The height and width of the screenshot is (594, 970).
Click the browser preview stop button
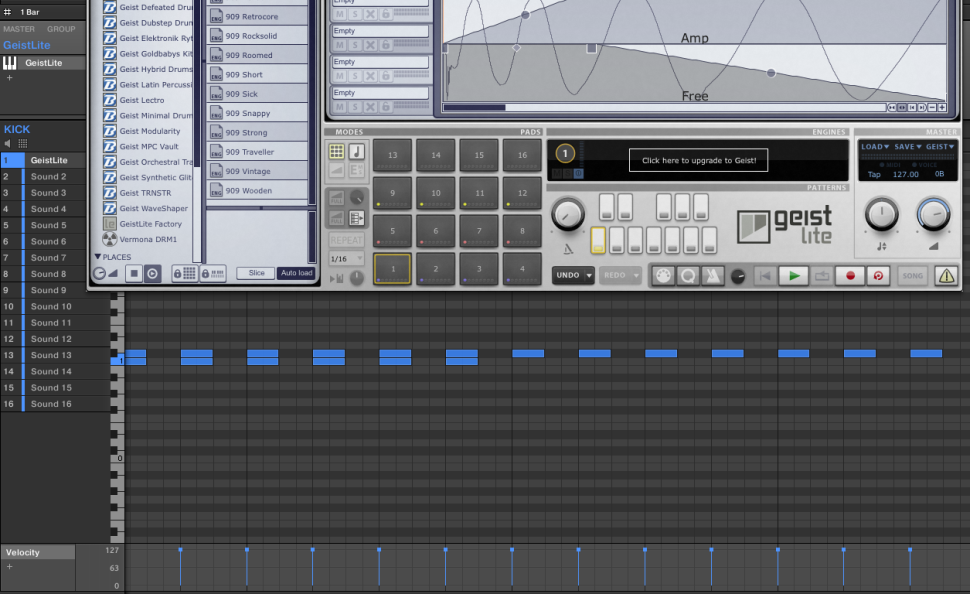(134, 273)
